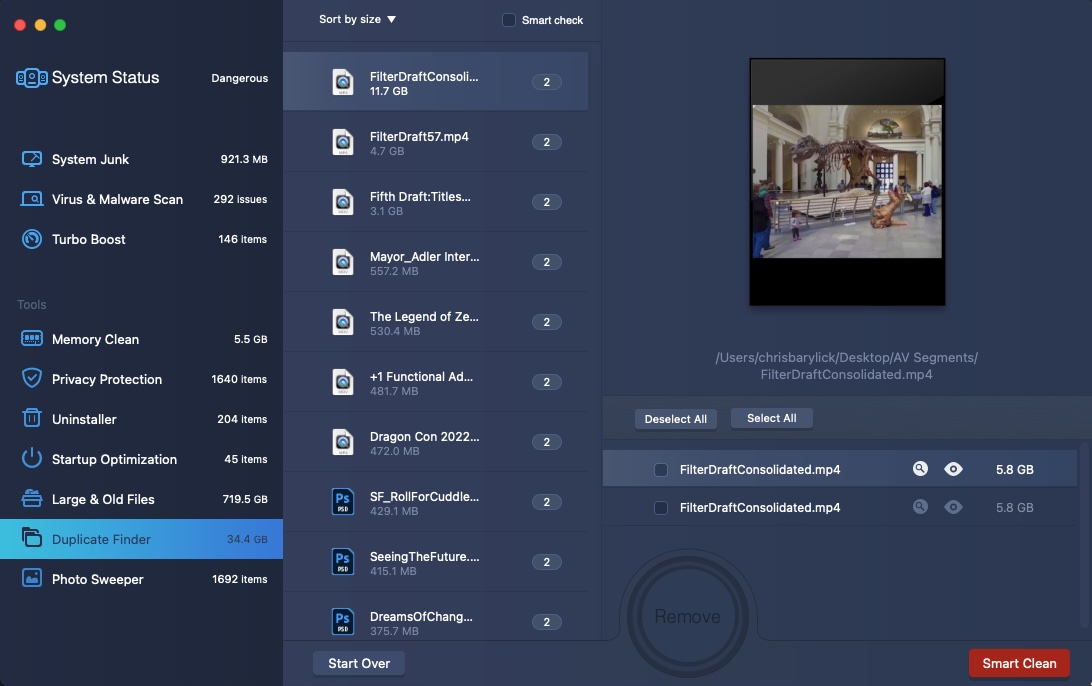The height and width of the screenshot is (686, 1092).
Task: Click the Duplicate Finder icon
Action: click(31, 538)
